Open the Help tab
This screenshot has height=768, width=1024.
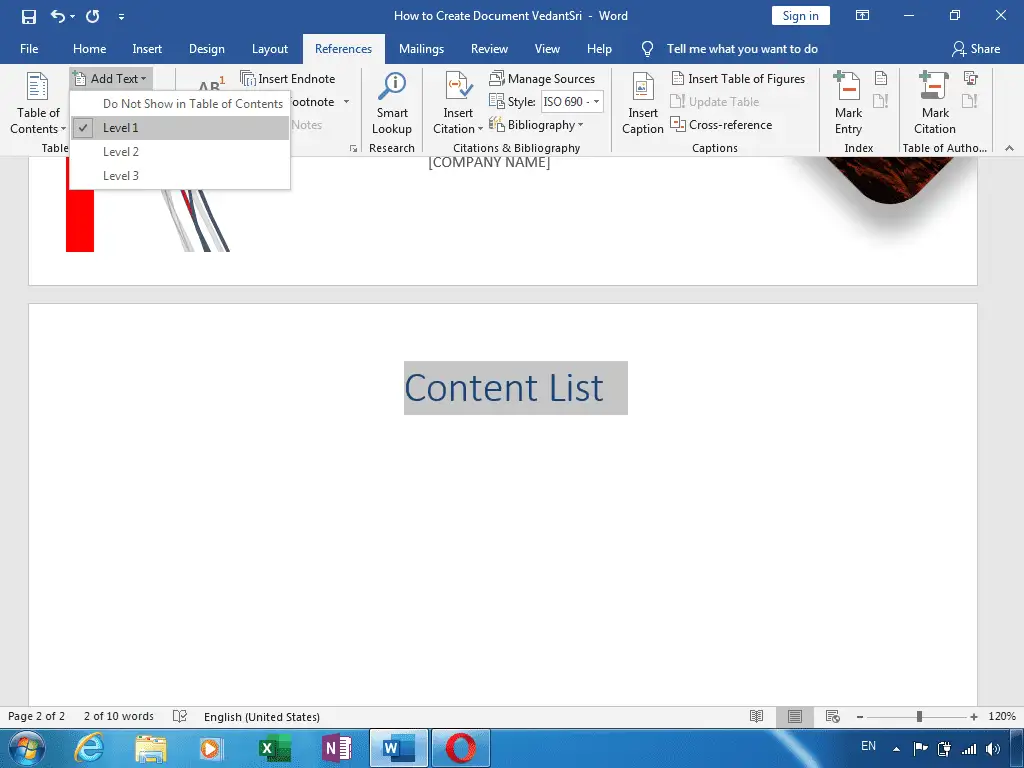tap(599, 49)
